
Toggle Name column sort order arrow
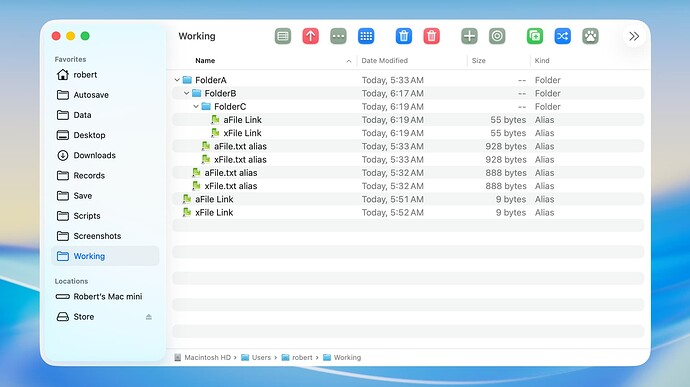(x=349, y=61)
